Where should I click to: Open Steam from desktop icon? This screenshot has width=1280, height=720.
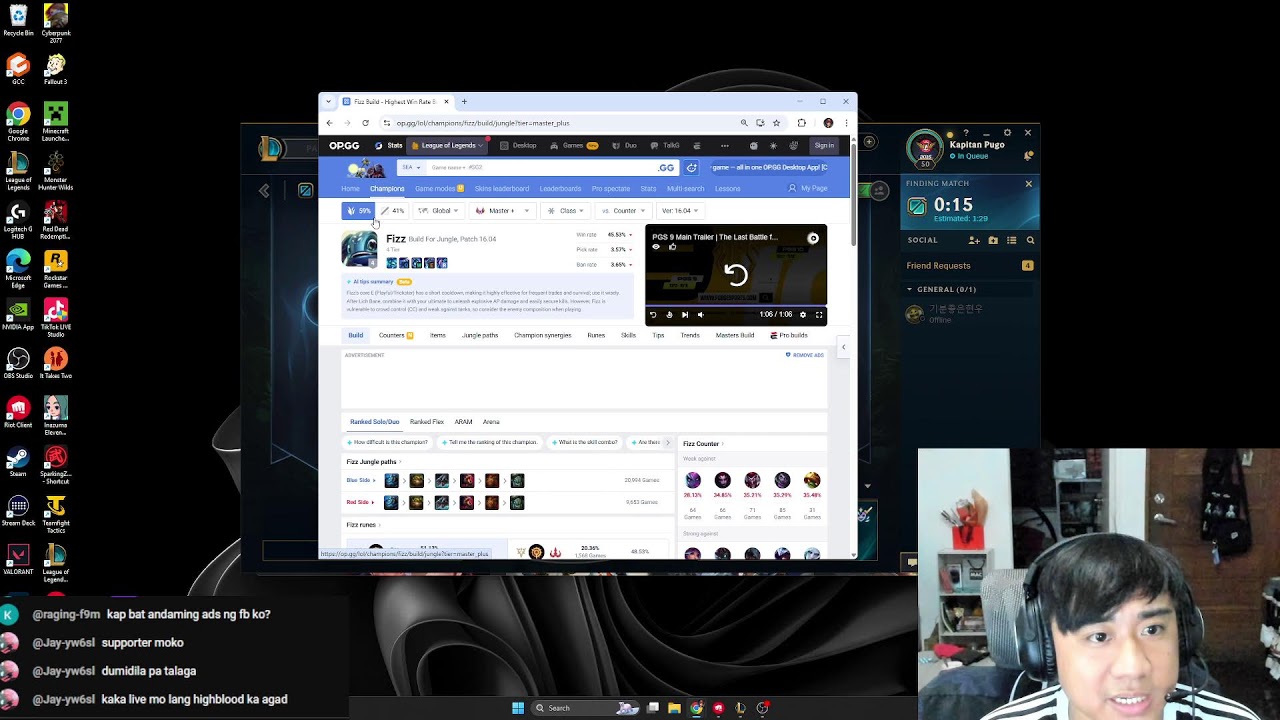[18, 464]
